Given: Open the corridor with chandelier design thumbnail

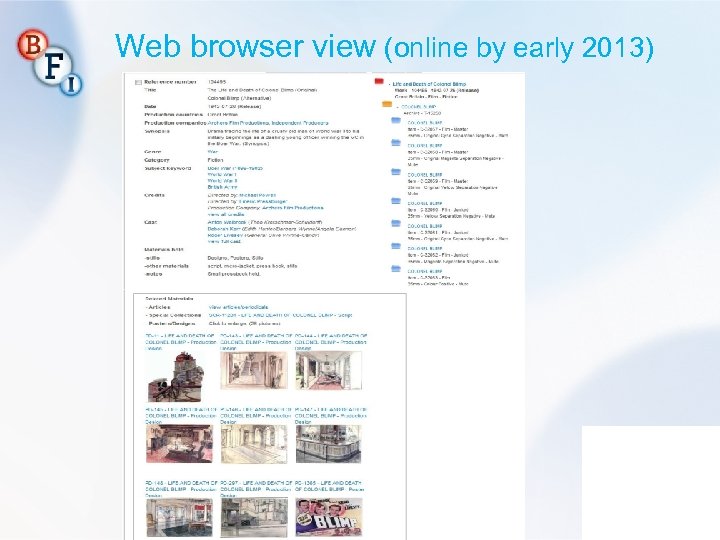Looking at the screenshot, I should point(329,371).
